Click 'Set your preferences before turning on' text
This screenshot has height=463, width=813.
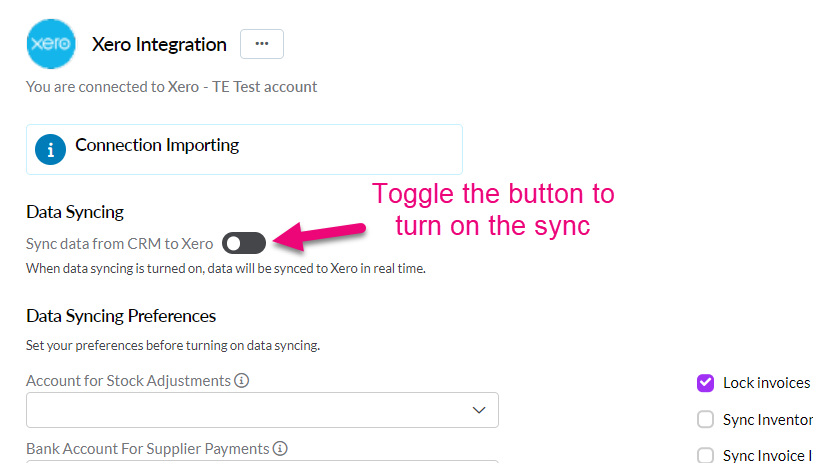pyautogui.click(x=173, y=345)
